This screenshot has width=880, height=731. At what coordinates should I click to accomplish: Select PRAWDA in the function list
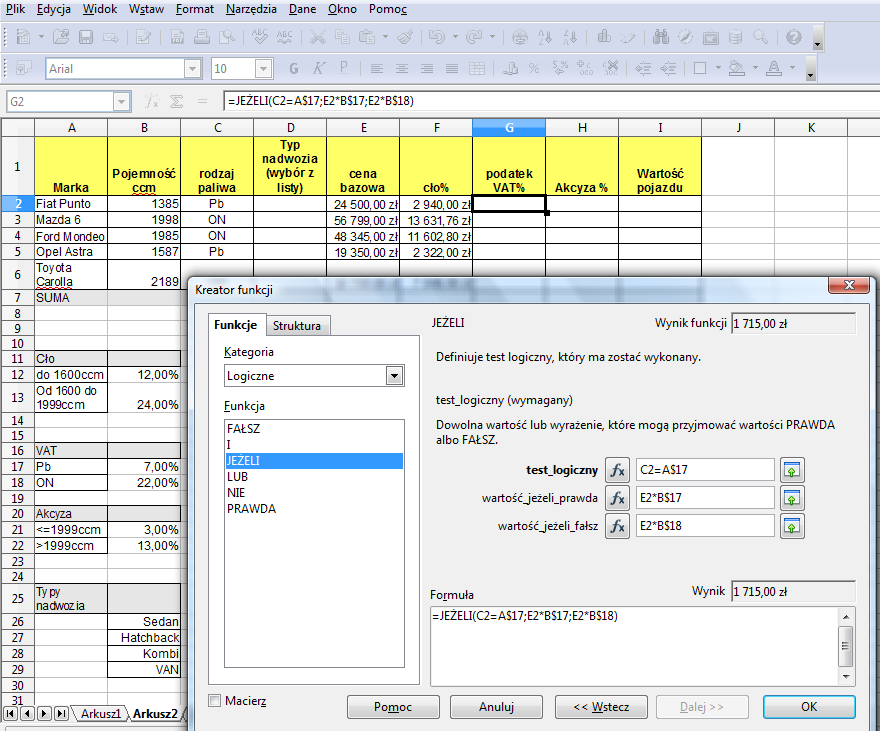314,509
